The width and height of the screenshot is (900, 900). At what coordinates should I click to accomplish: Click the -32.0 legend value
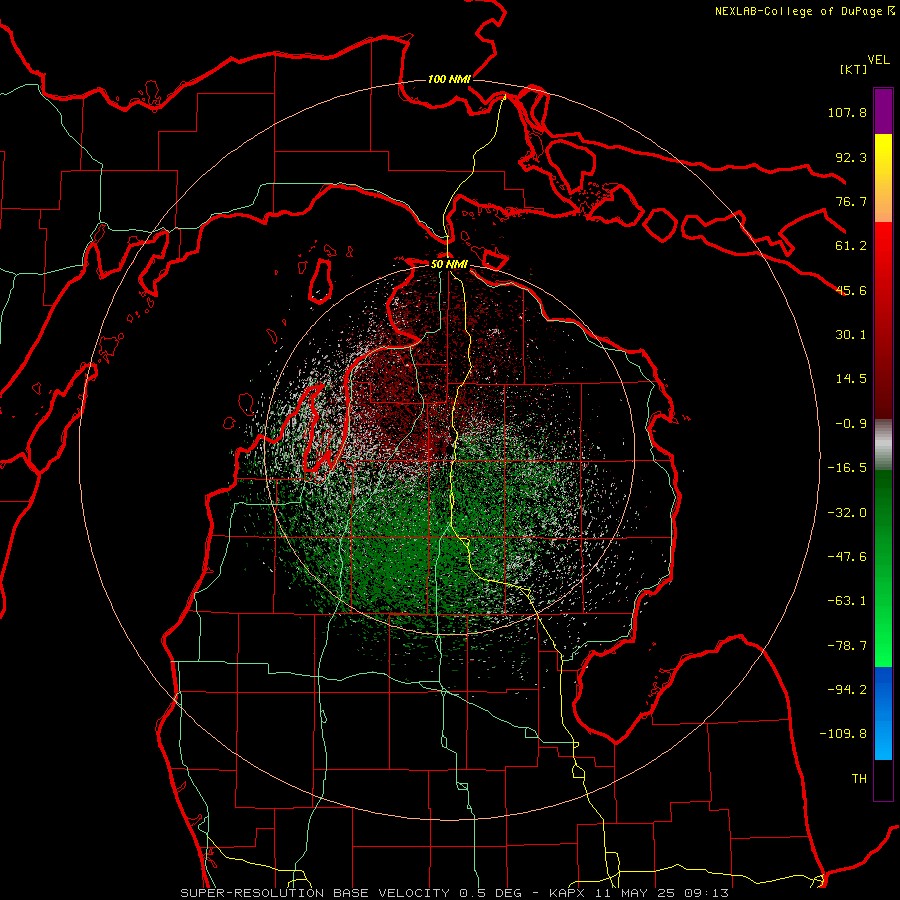coord(847,513)
